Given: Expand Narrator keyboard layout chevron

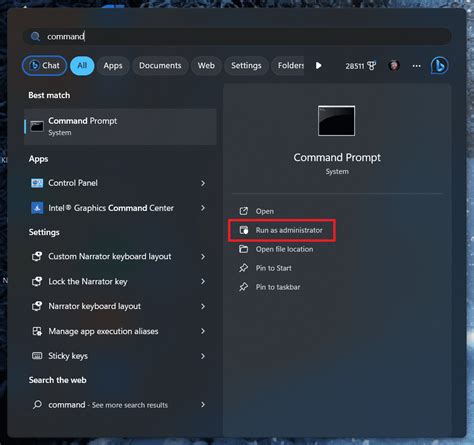Looking at the screenshot, I should [203, 306].
